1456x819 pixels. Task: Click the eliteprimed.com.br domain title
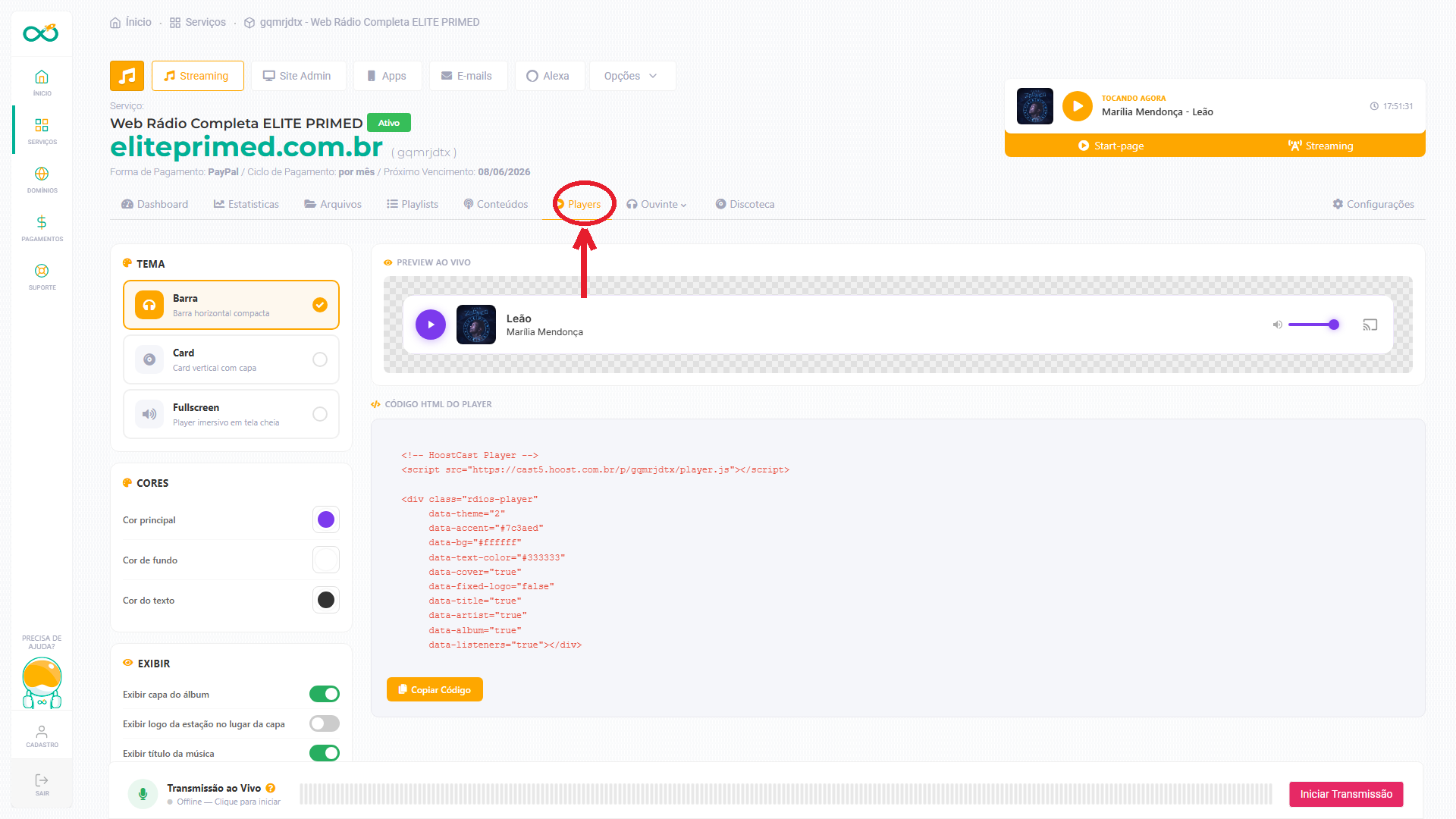[246, 147]
